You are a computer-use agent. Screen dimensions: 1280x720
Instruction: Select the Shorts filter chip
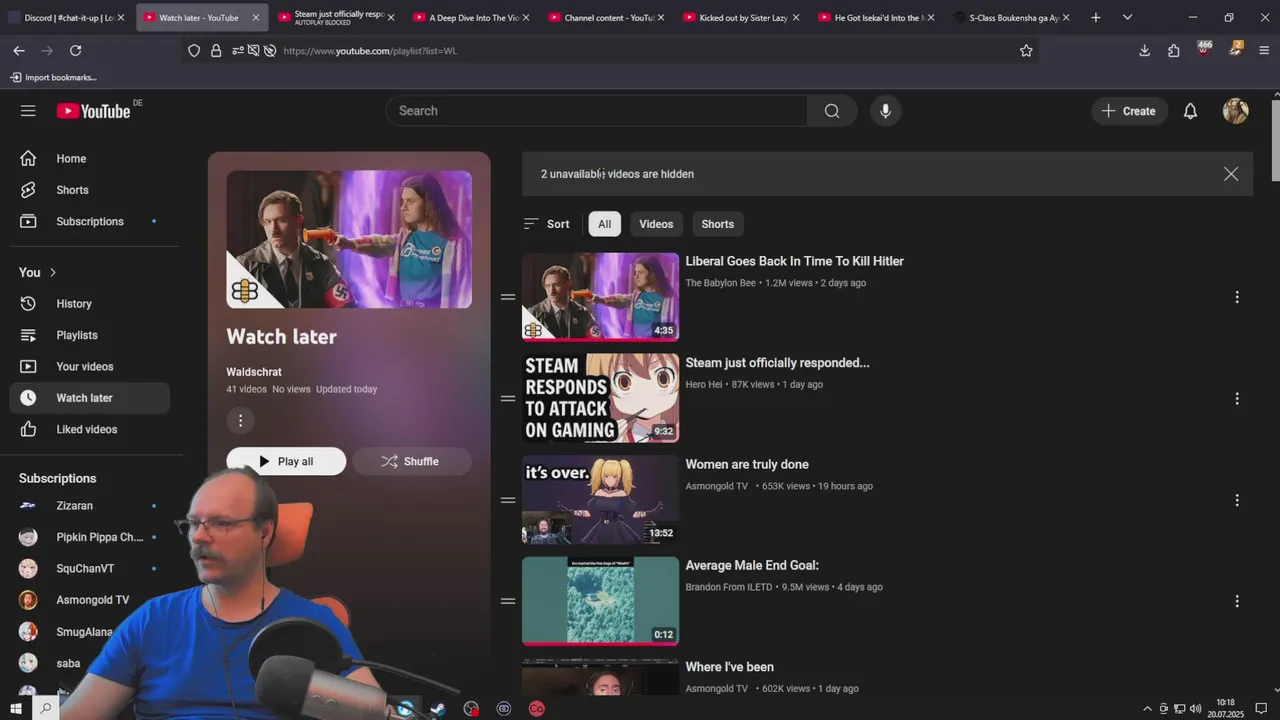[x=718, y=224]
